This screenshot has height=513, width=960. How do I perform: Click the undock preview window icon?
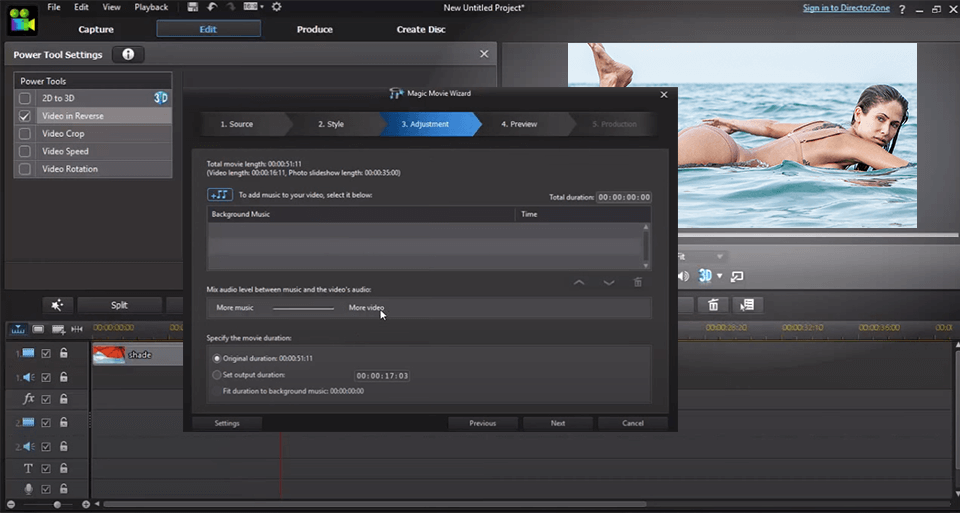[x=737, y=276]
